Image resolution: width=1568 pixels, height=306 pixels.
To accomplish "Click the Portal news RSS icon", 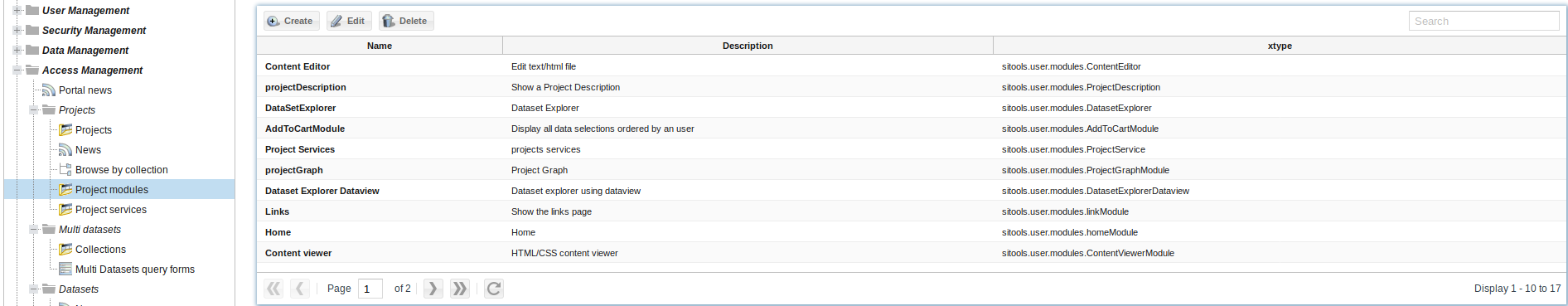I will click(49, 90).
